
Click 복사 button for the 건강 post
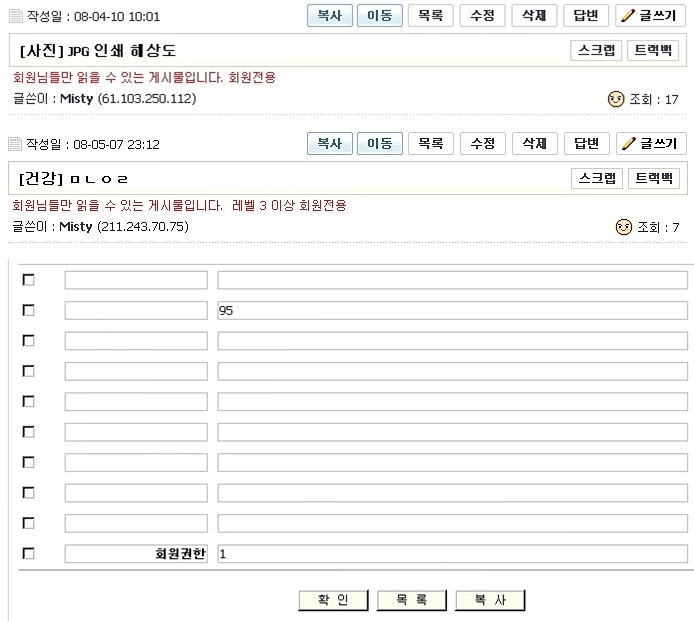coord(330,143)
